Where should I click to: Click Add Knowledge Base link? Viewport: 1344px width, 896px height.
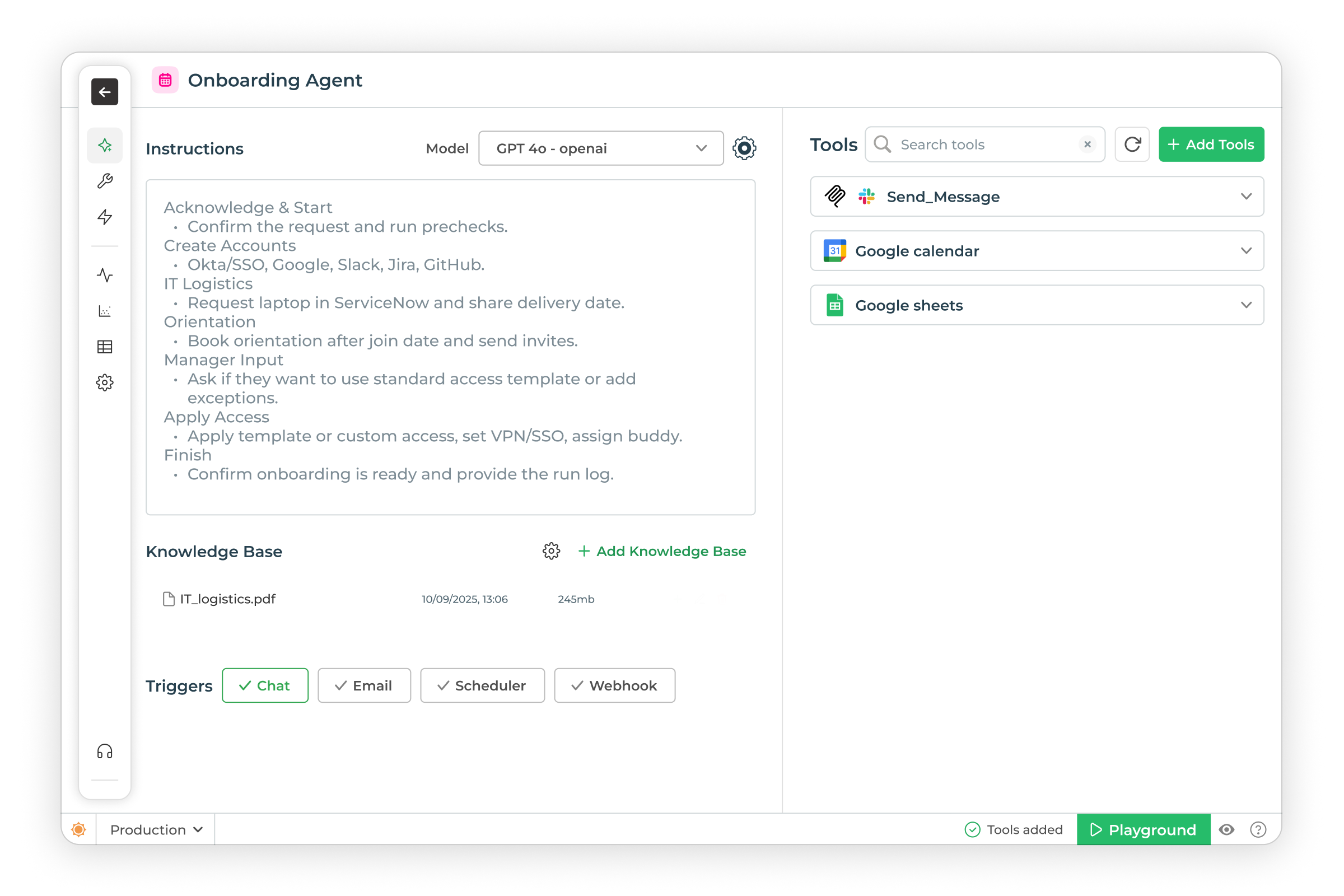[x=662, y=552]
